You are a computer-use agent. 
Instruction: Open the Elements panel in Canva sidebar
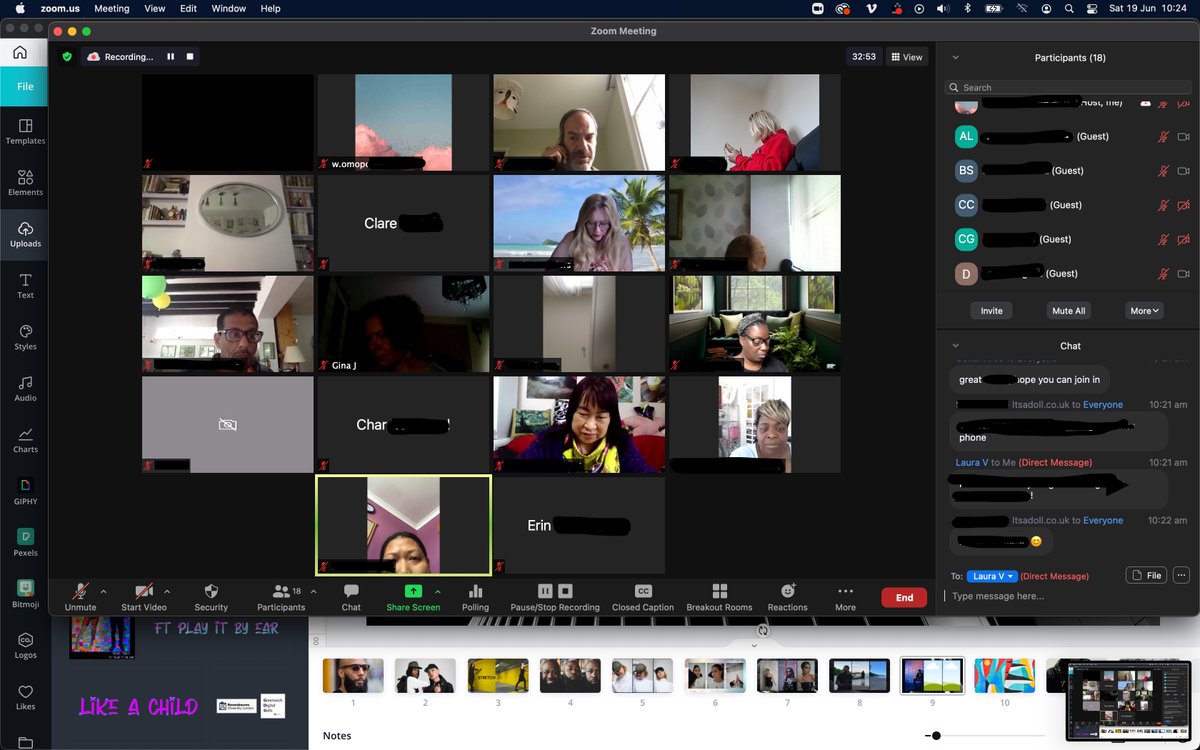25,182
